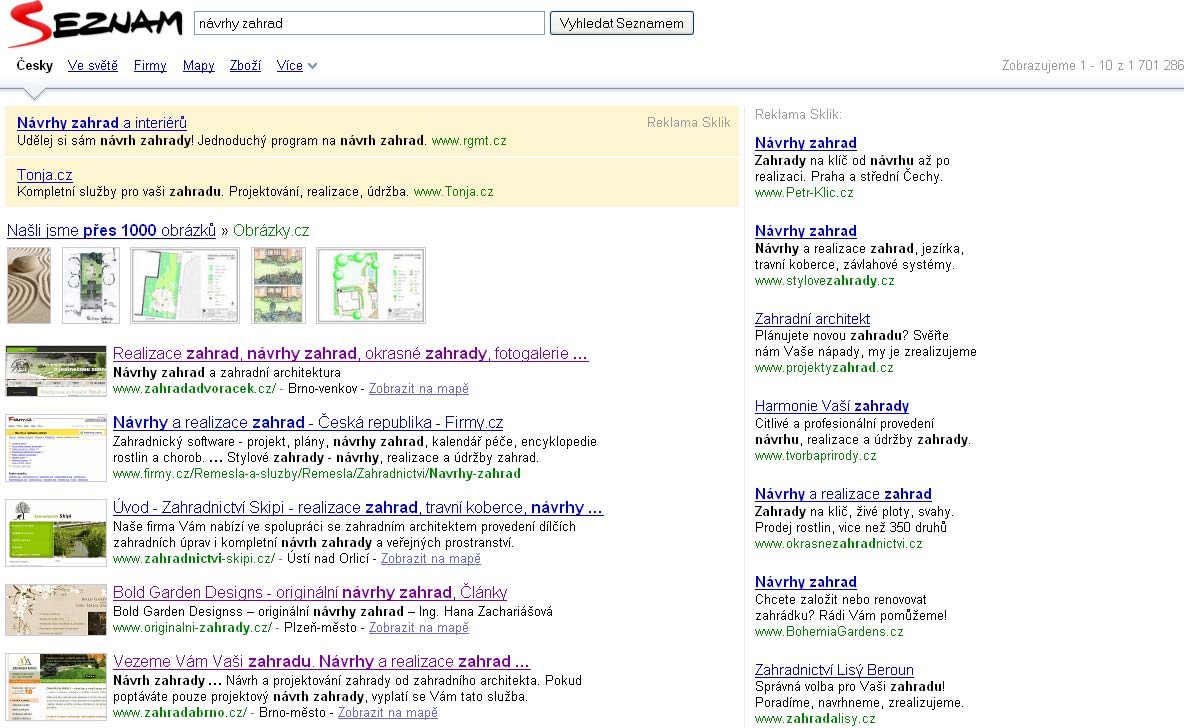Open sidebar ad Návrhy zahrad from stylovezahrady.cz
This screenshot has height=728, width=1184.
pyautogui.click(x=806, y=231)
